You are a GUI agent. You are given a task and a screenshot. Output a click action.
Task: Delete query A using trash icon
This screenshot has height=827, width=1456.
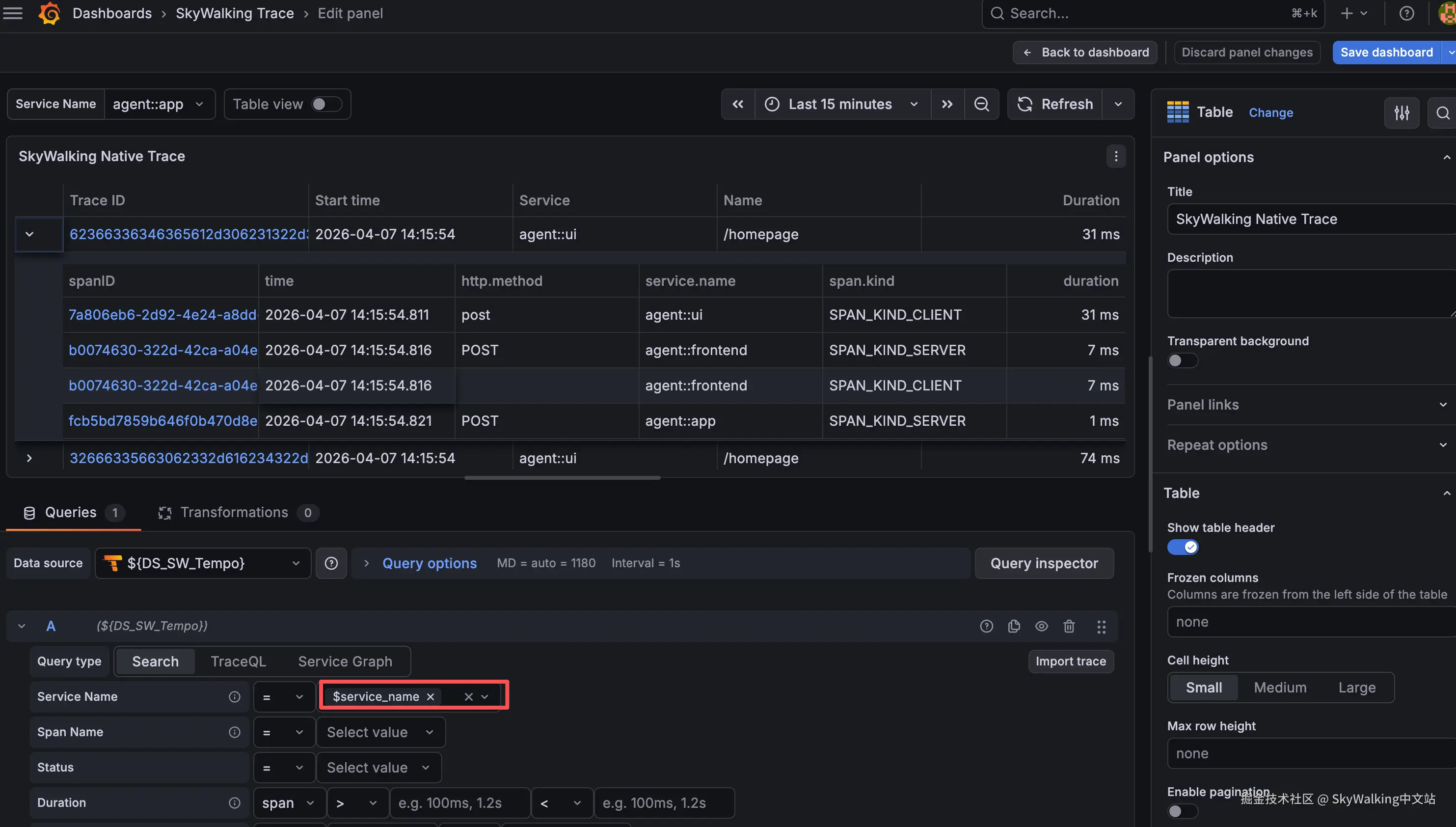1069,626
